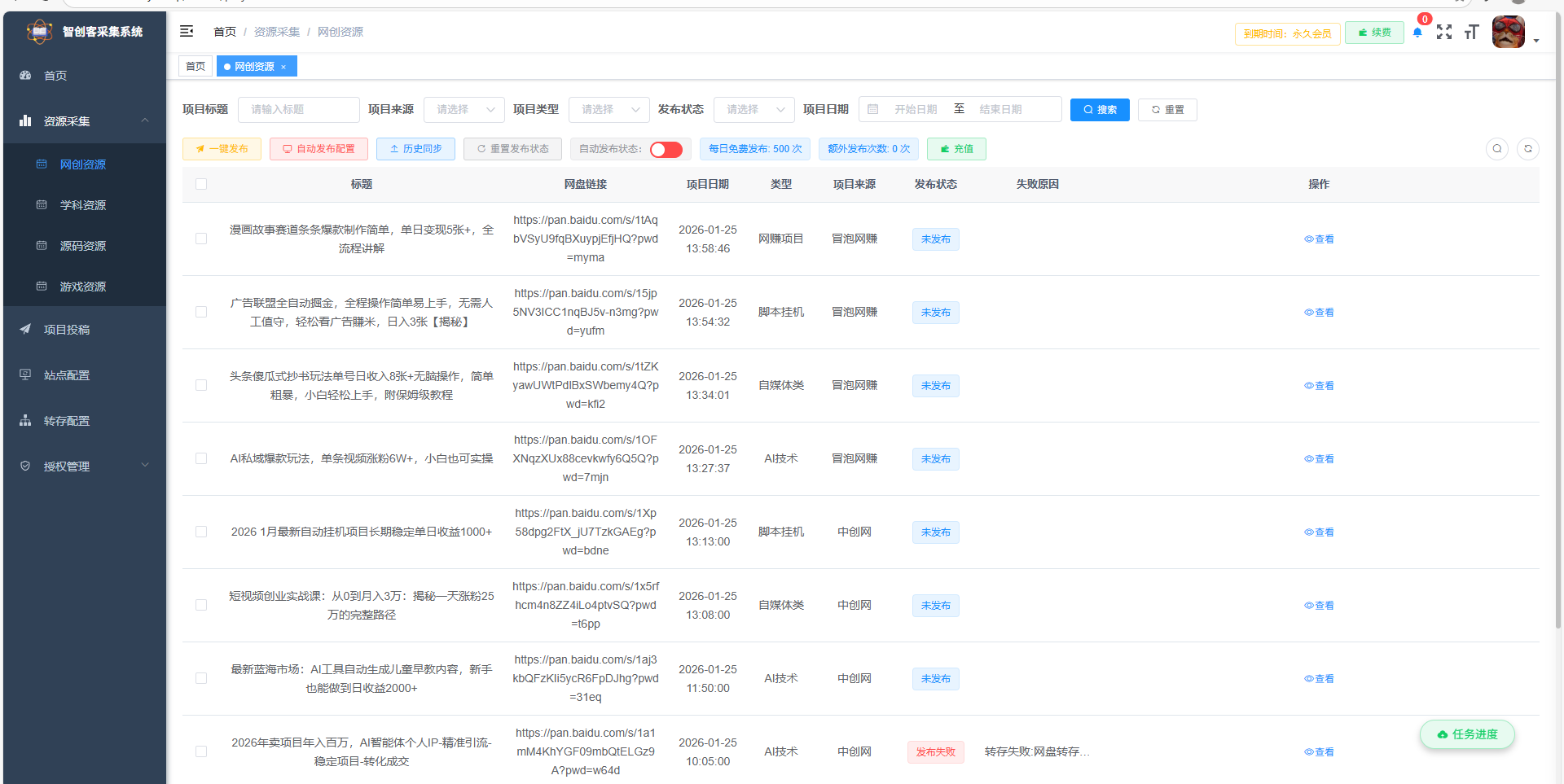The image size is (1564, 784).
Task: Open the notification bell
Action: (x=1417, y=33)
